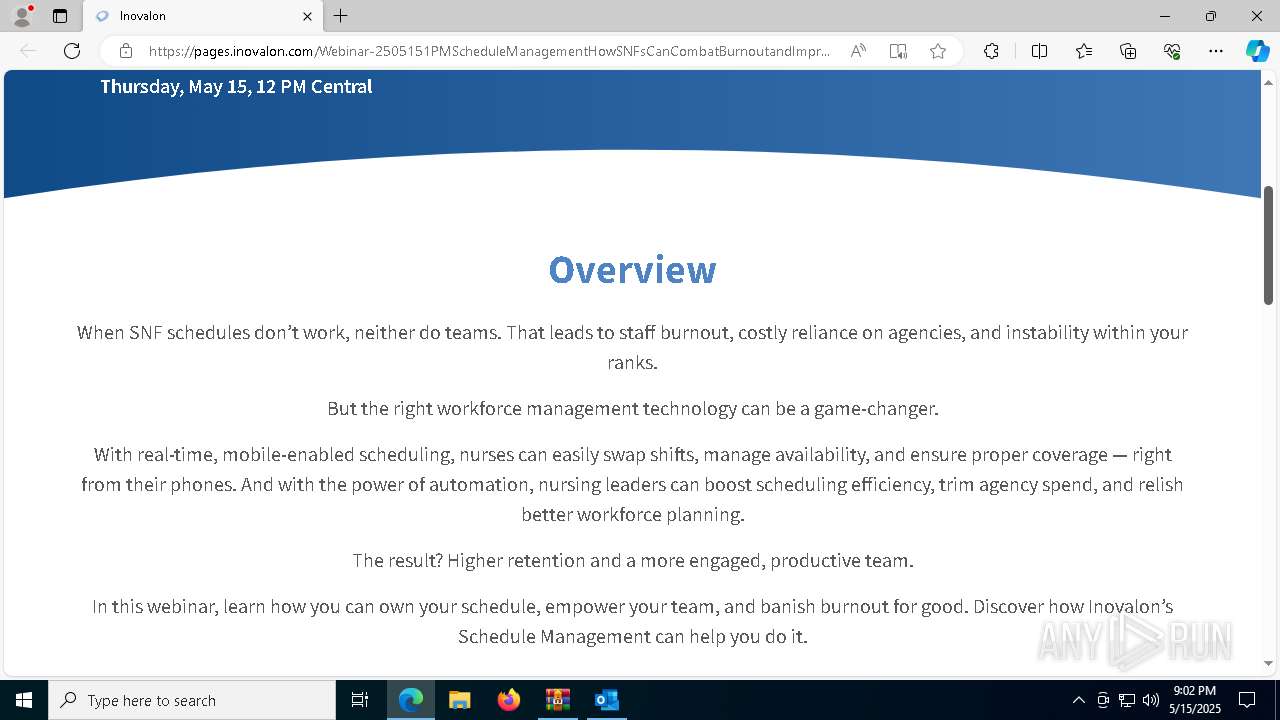
Task: Click the page vertical scrollbar thumb
Action: tap(1268, 245)
